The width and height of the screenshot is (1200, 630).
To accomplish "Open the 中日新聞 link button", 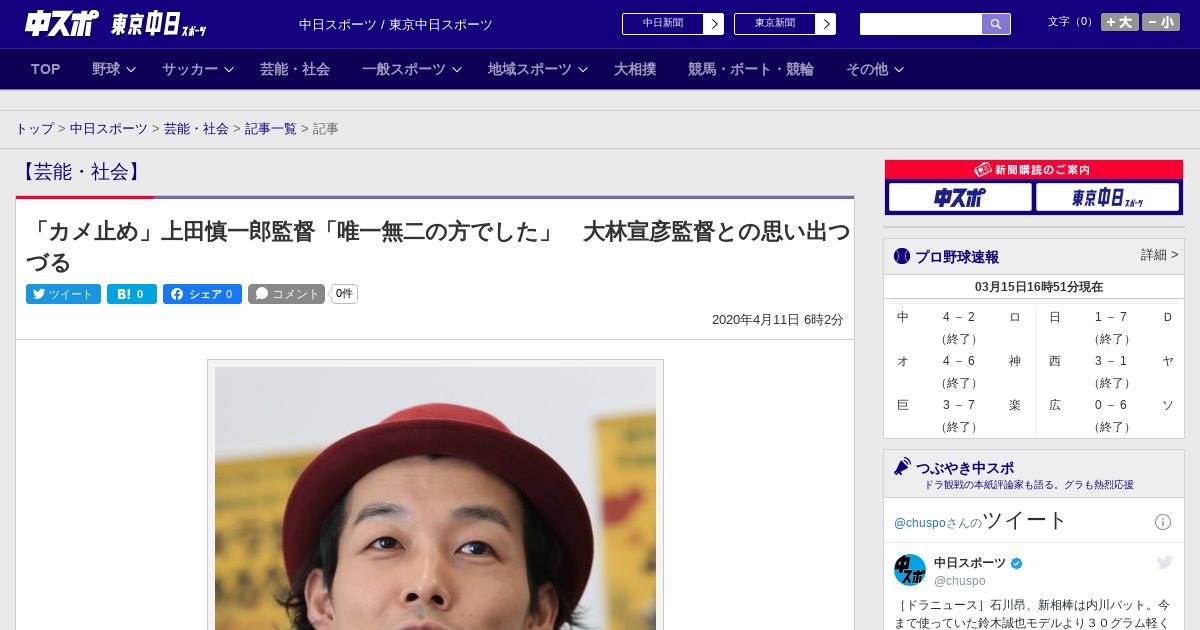I will click(663, 24).
